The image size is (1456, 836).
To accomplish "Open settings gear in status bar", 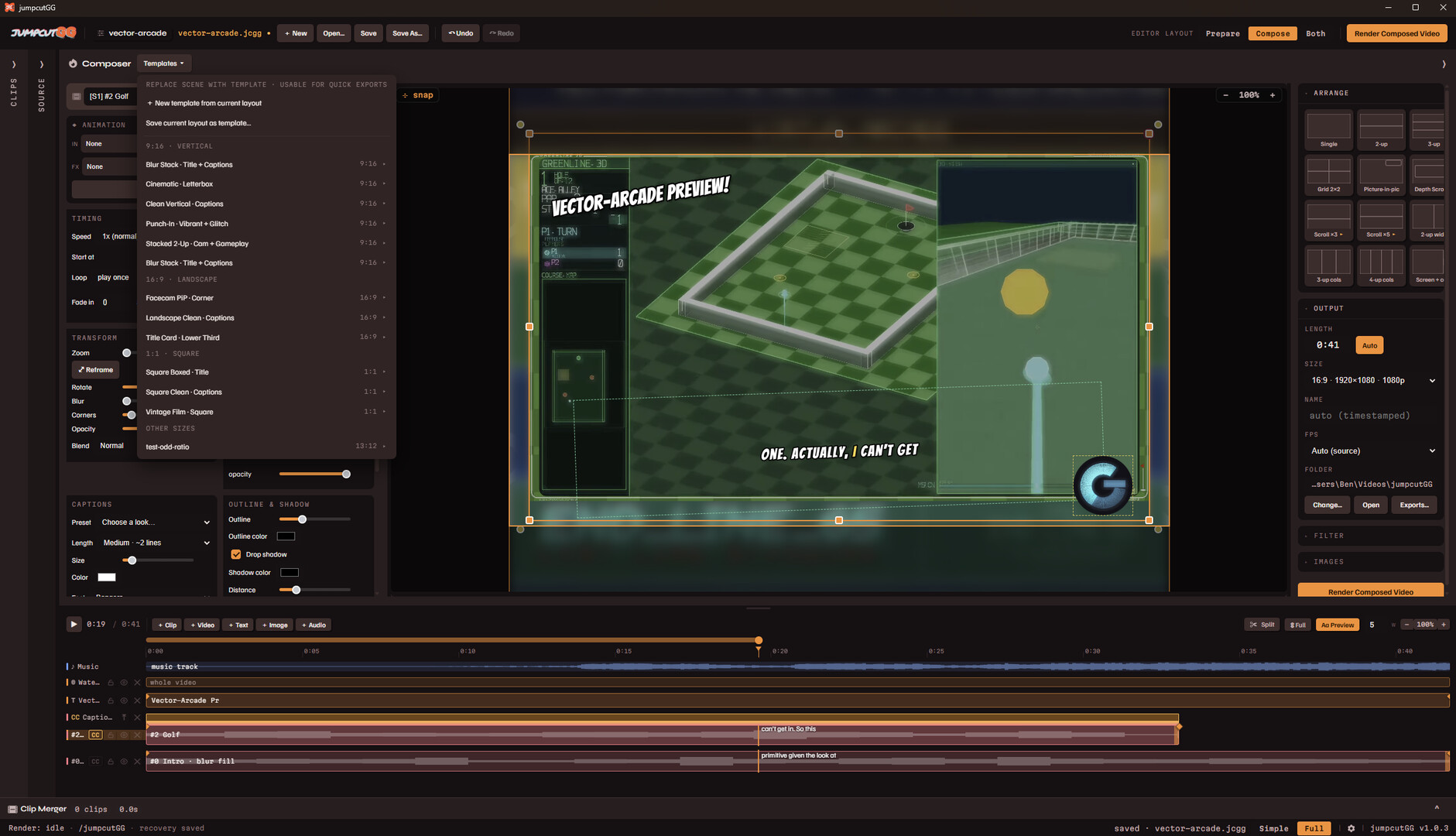I will 1351,828.
